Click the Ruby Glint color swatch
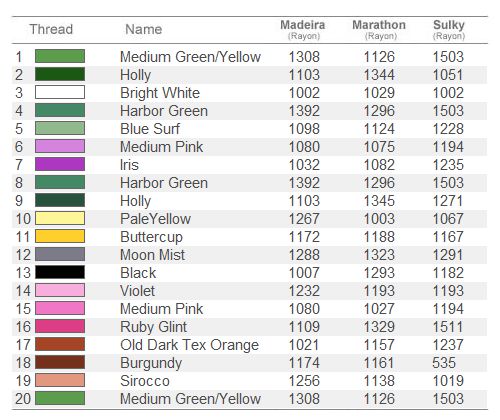This screenshot has width=500, height=420. pyautogui.click(x=60, y=326)
